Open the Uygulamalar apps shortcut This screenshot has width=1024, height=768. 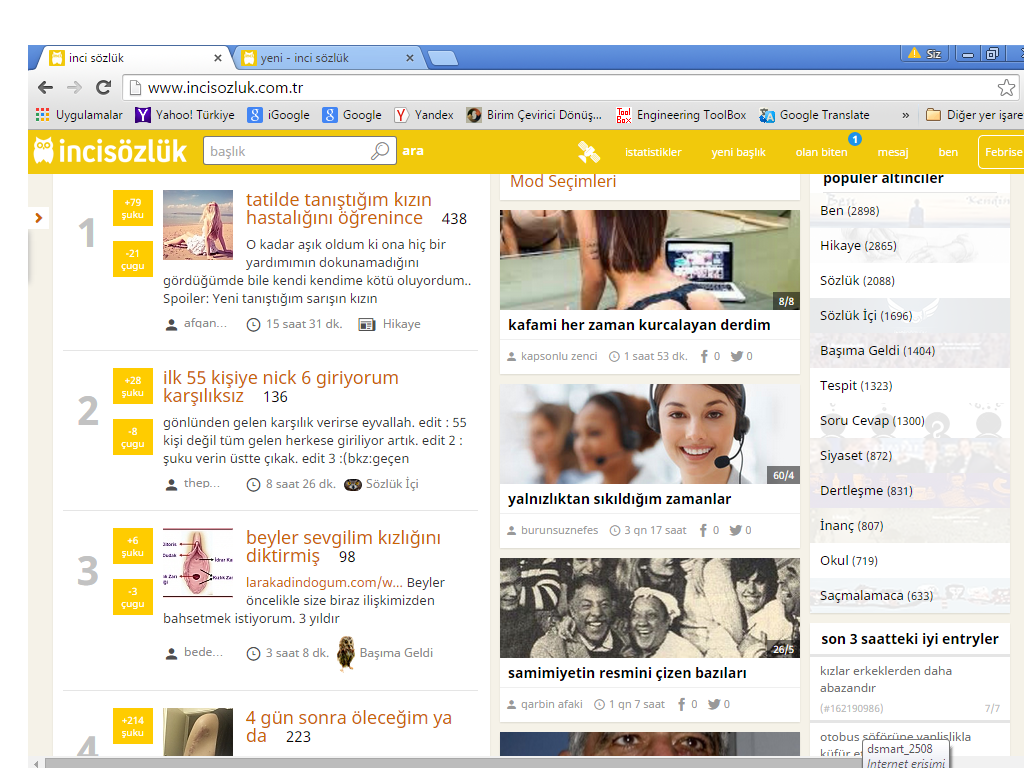click(x=79, y=115)
